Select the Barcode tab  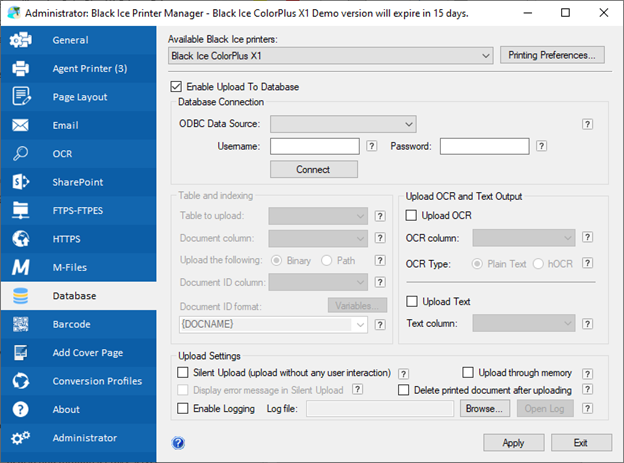[78, 324]
